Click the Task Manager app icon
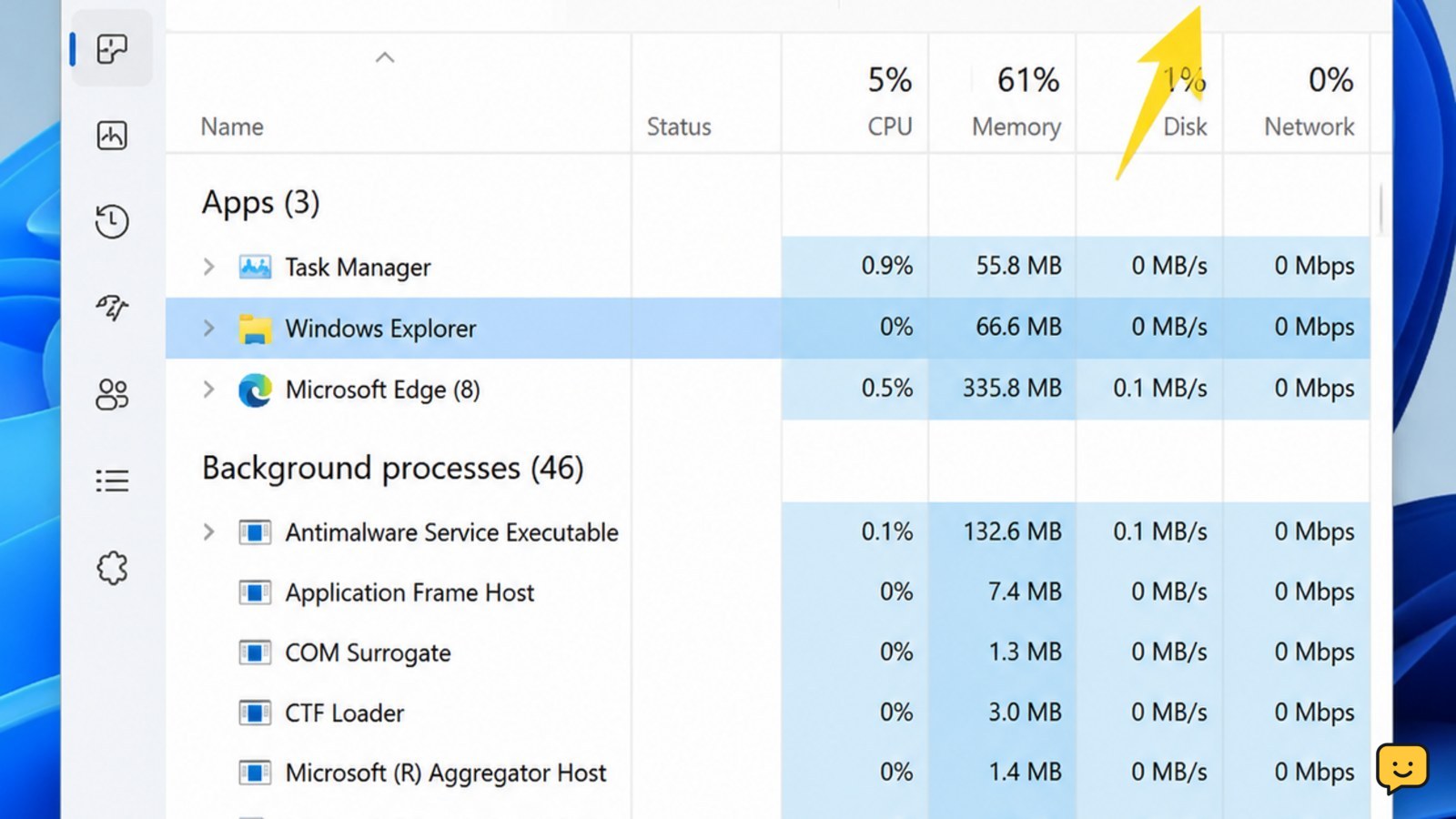This screenshot has width=1456, height=819. coord(255,267)
